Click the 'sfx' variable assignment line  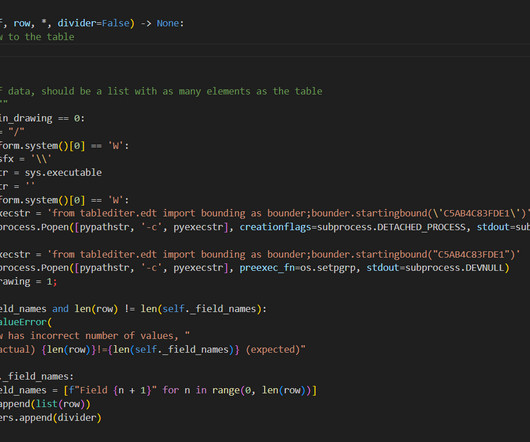pos(26,159)
